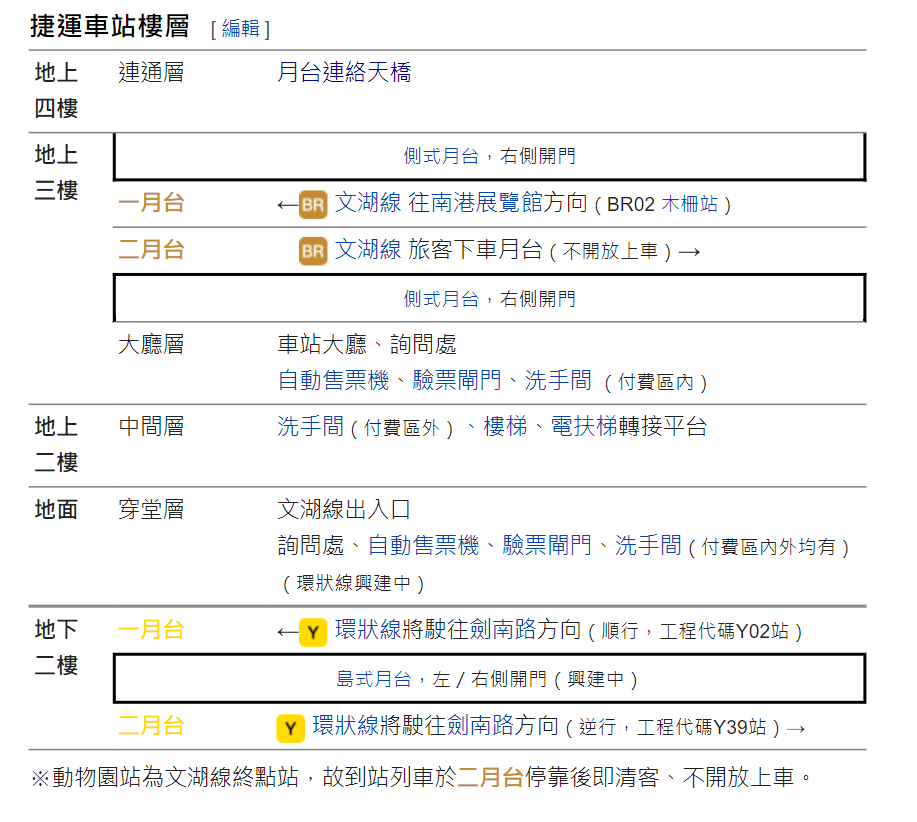917x822 pixels.
Task: Click the 穿堂層 cell
Action: 151,509
